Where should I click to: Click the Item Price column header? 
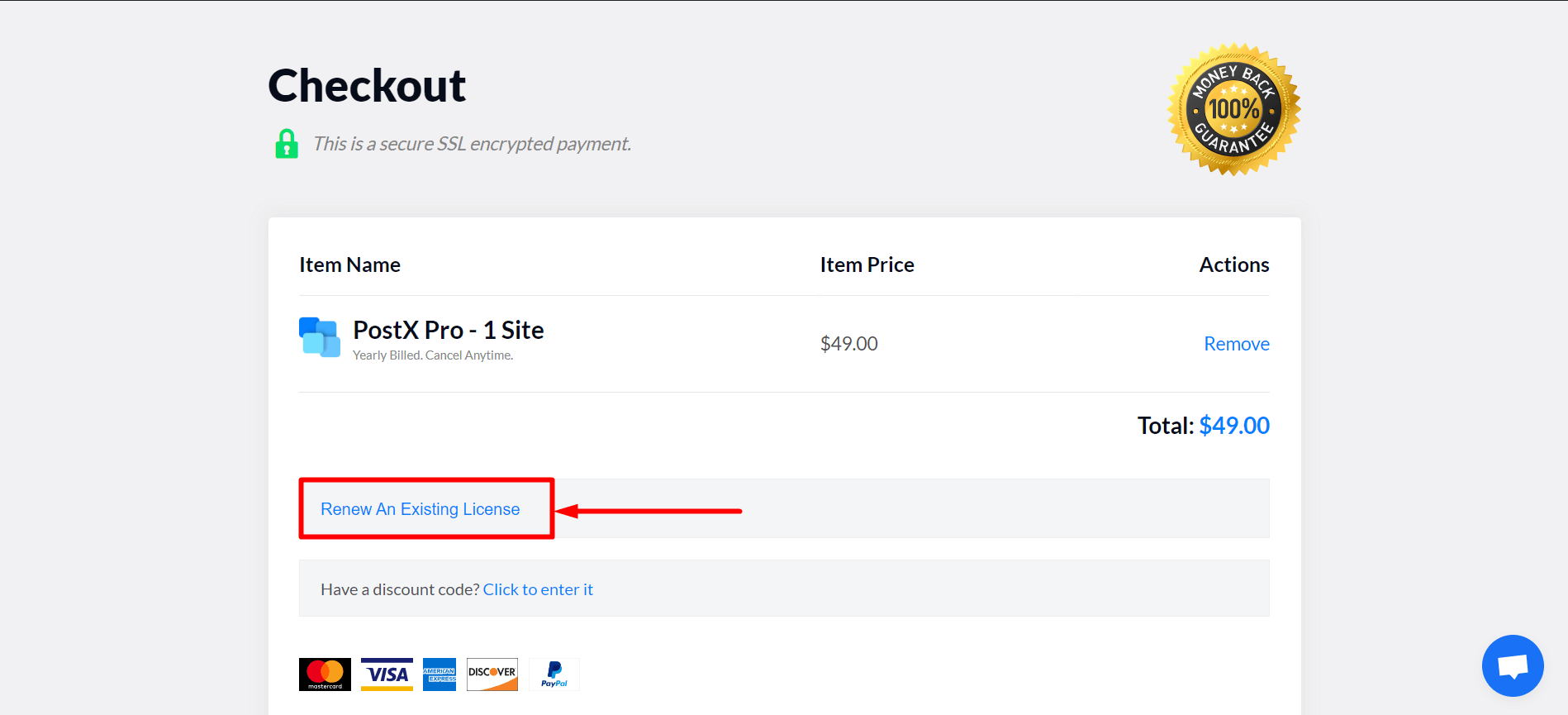pos(867,264)
